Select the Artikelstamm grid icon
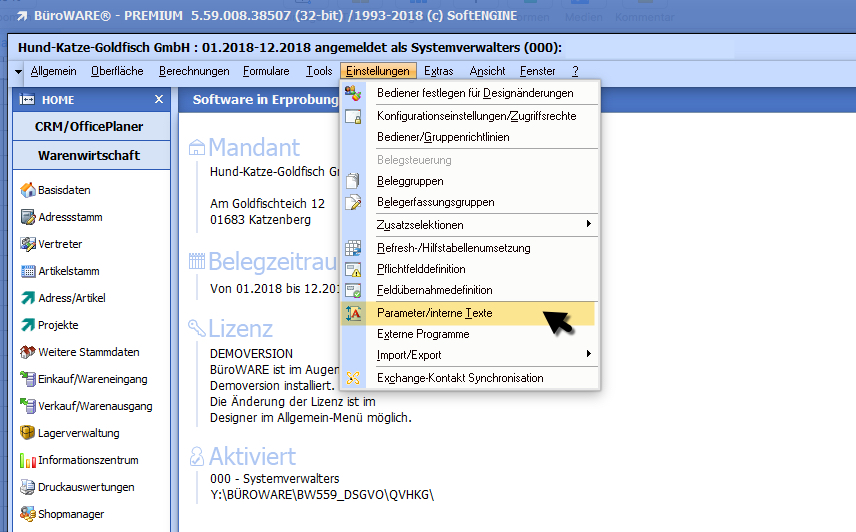 pos(27,271)
